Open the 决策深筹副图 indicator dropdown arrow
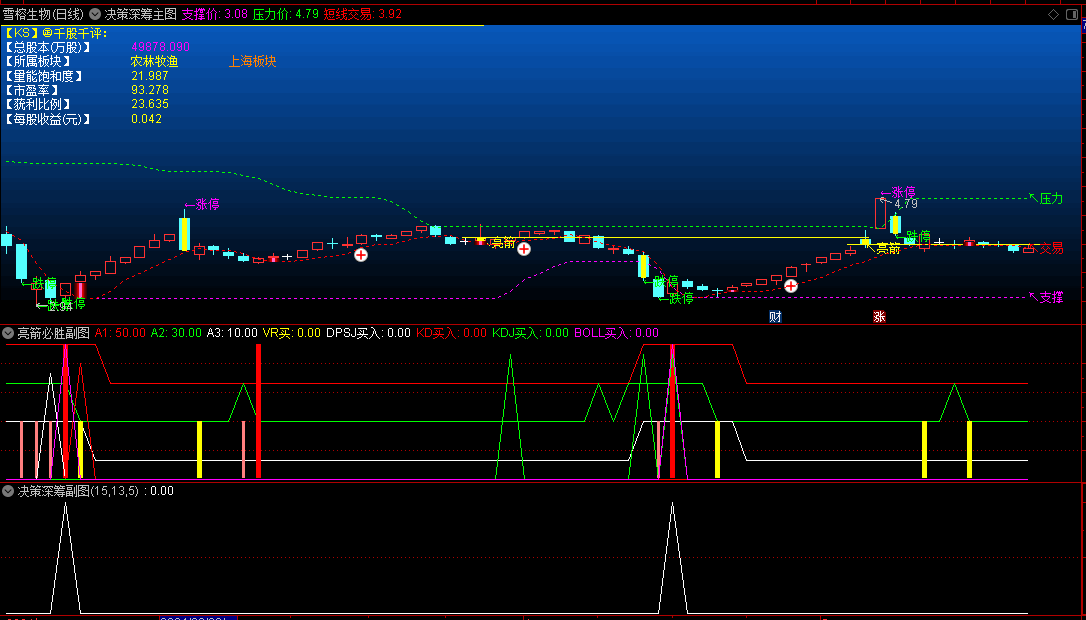This screenshot has height=620, width=1086. [x=9, y=491]
